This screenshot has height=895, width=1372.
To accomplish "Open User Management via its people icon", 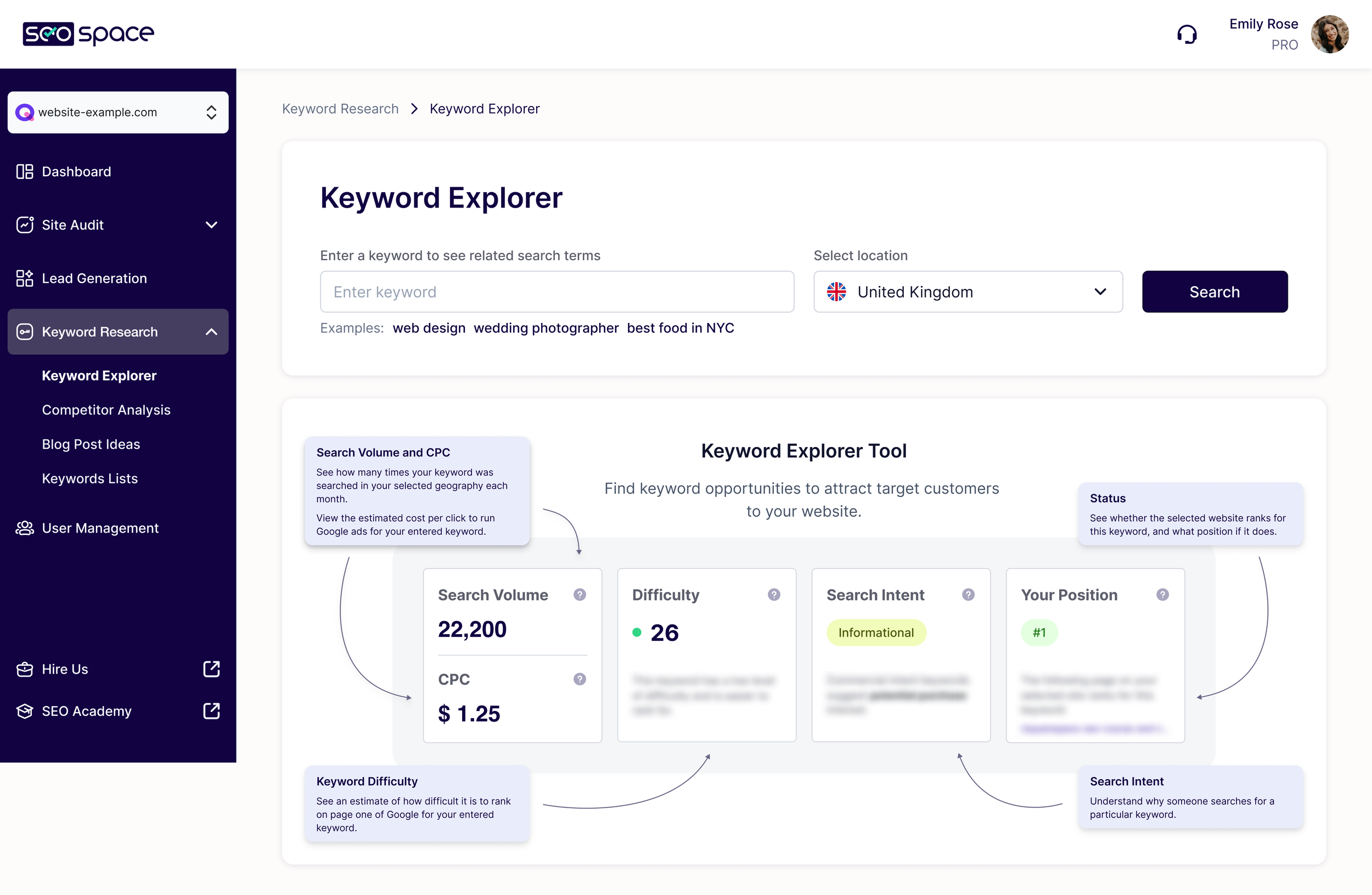I will click(x=24, y=528).
